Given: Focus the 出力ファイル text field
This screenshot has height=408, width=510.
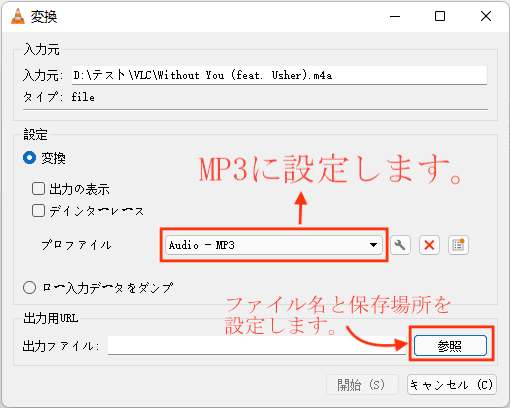Looking at the screenshot, I should click(257, 346).
